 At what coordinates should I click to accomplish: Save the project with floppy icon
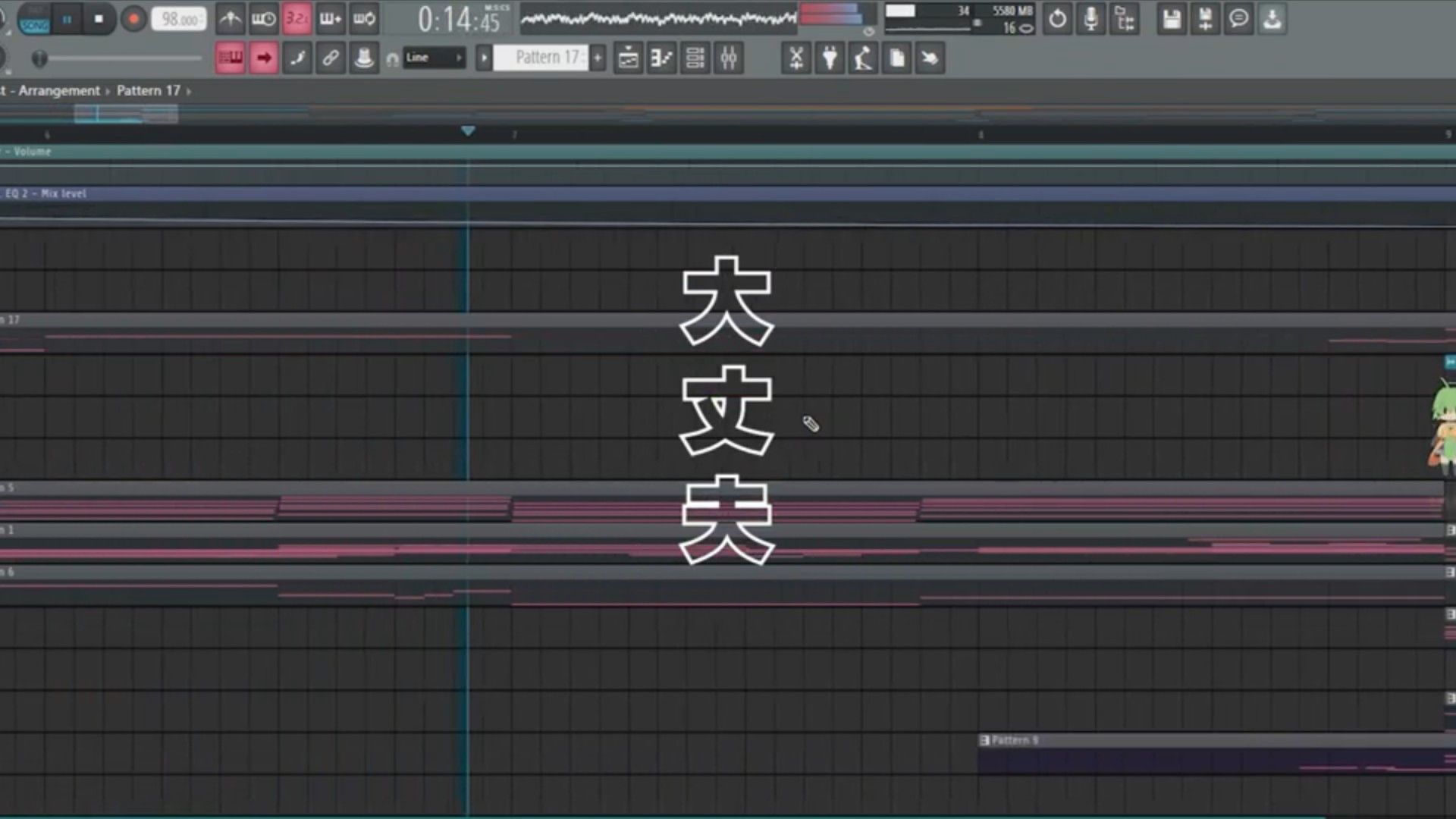[1172, 19]
